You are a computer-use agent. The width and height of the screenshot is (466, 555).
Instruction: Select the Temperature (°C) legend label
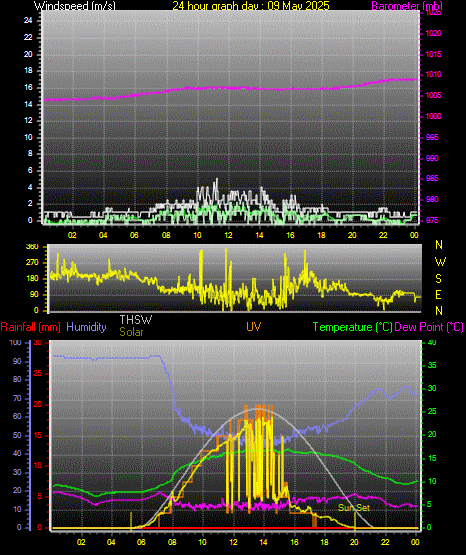pyautogui.click(x=352, y=327)
